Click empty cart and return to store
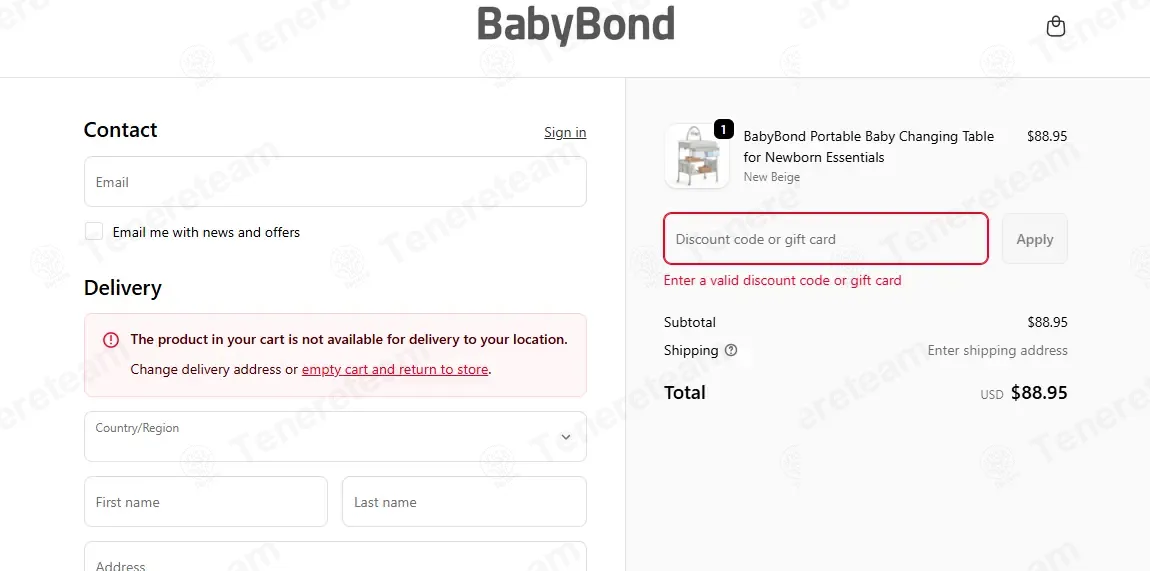The width and height of the screenshot is (1150, 571). click(395, 369)
